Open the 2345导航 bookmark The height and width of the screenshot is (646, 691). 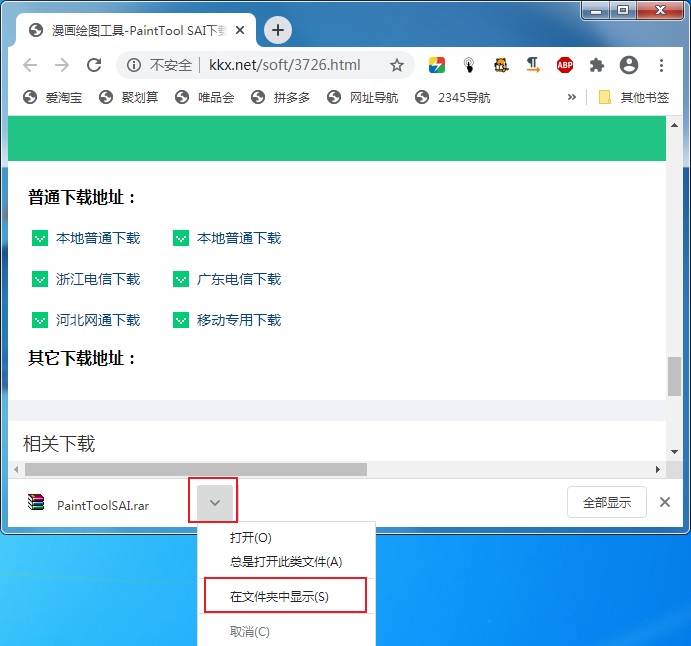pyautogui.click(x=453, y=97)
